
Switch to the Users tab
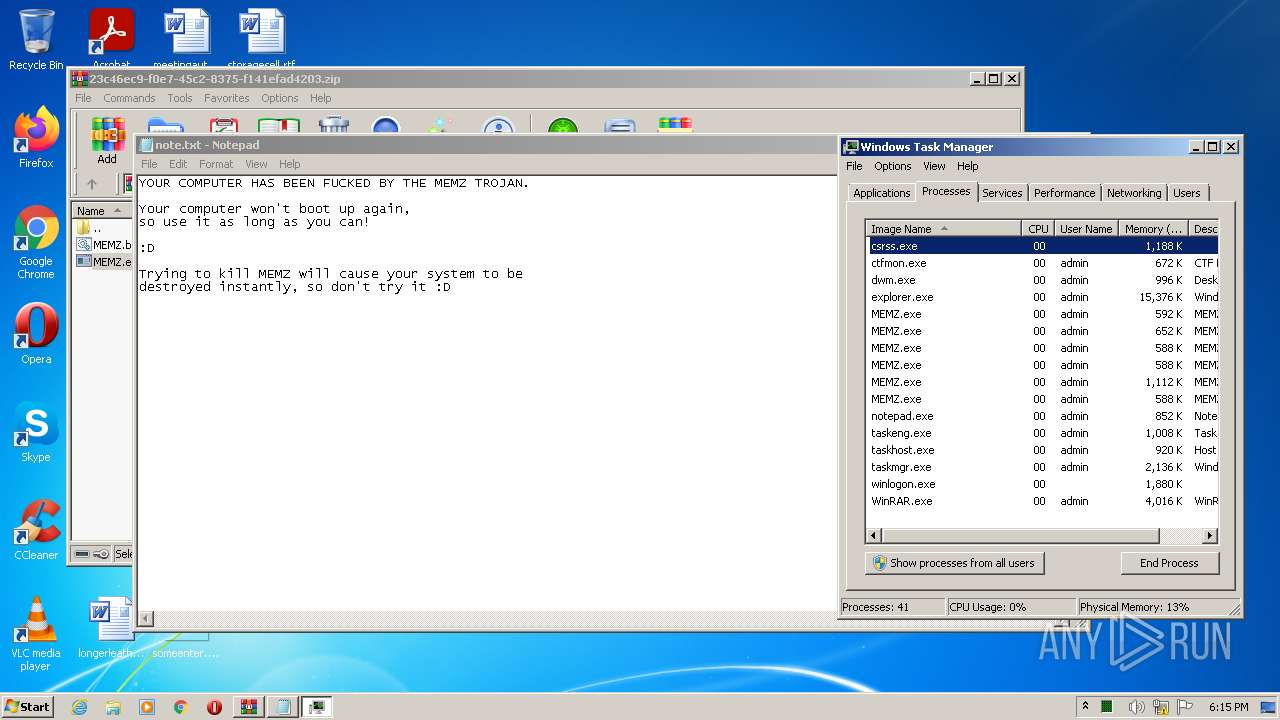coord(1187,193)
